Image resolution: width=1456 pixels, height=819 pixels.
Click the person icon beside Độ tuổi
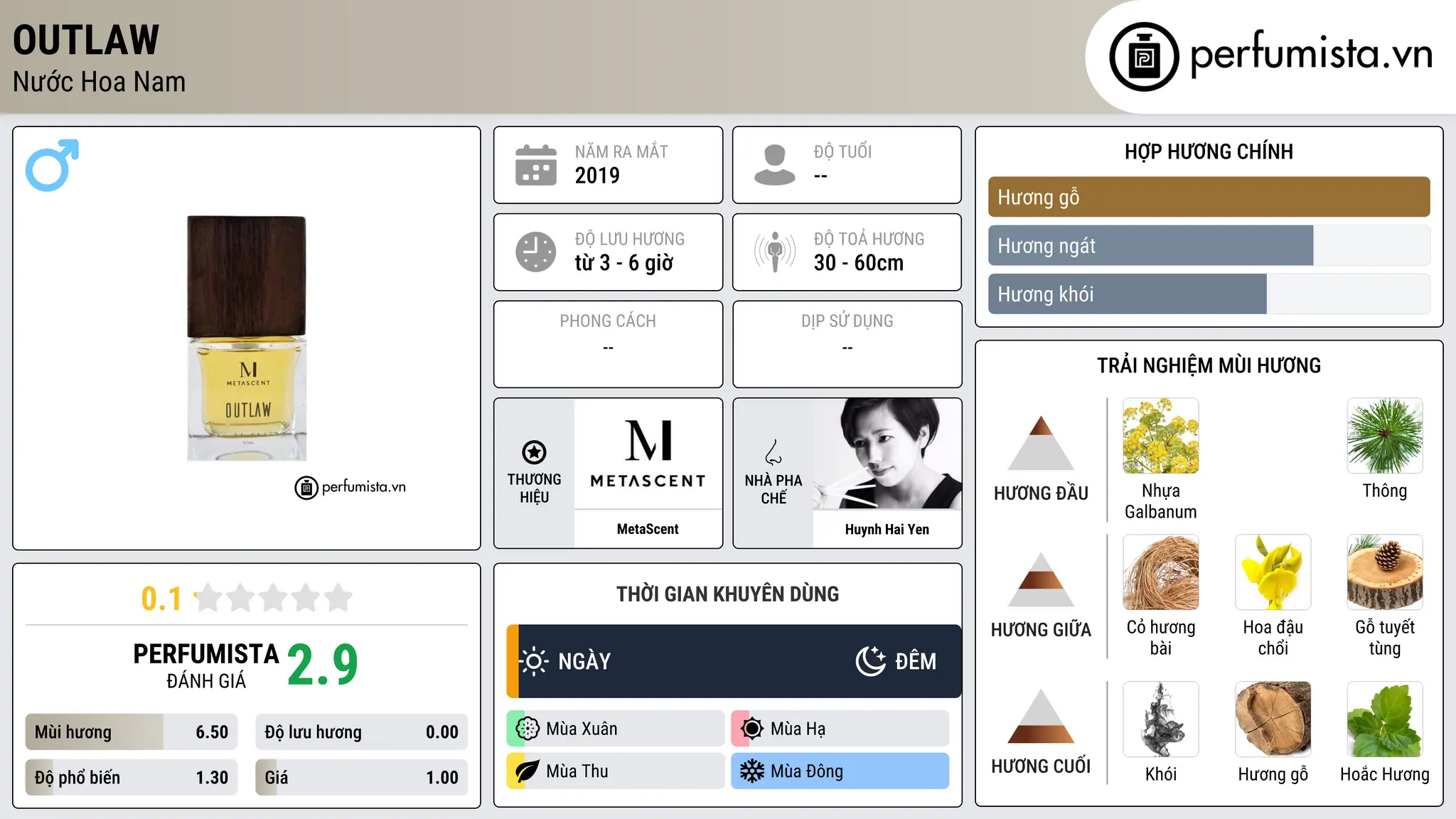[x=775, y=165]
